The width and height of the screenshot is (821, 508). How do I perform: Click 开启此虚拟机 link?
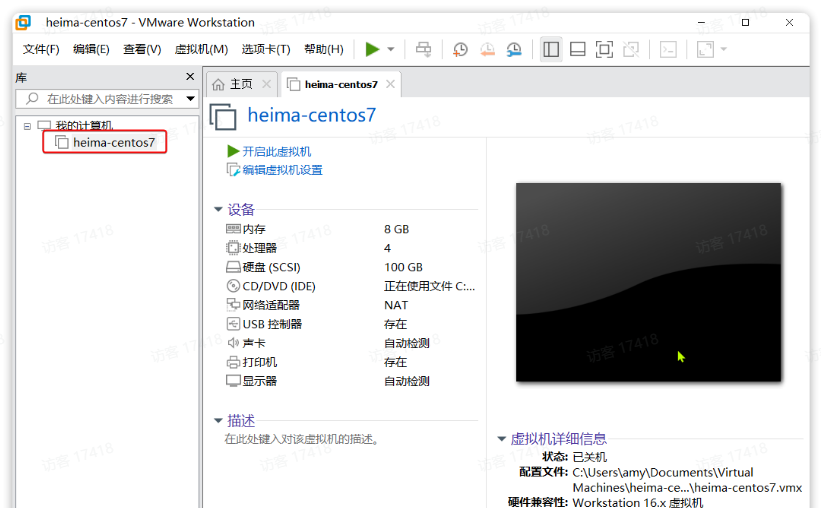[275, 151]
